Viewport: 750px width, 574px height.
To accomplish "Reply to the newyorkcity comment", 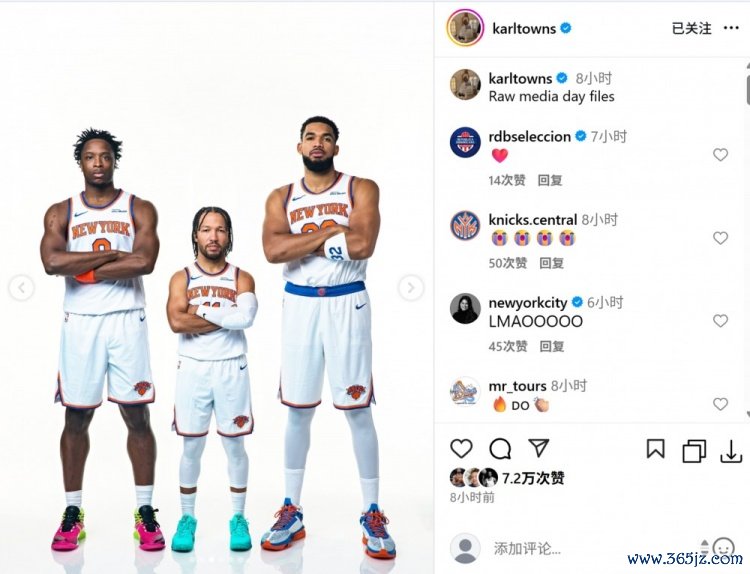I will [551, 346].
